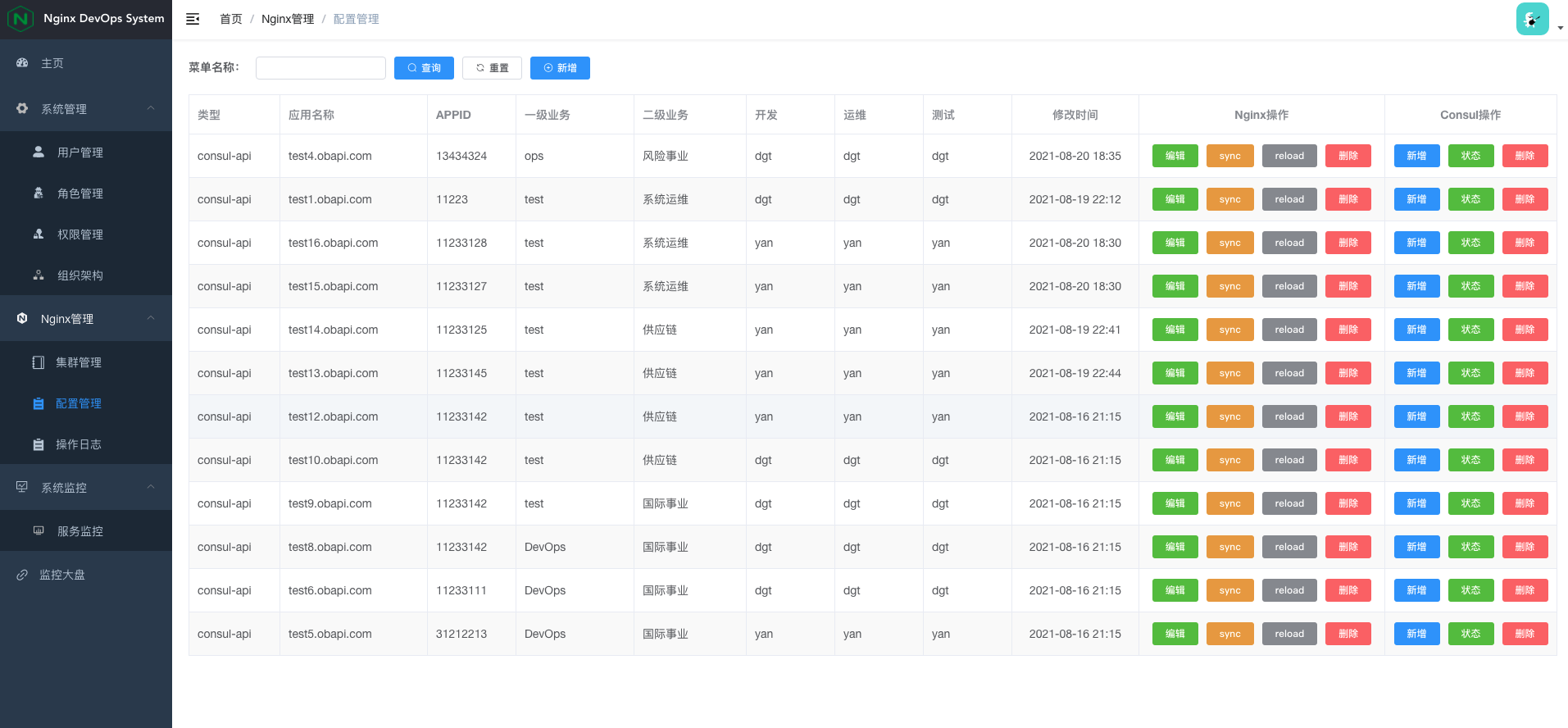Click the 主页 dashboard icon in sidebar
The width and height of the screenshot is (1568, 728).
coord(22,62)
